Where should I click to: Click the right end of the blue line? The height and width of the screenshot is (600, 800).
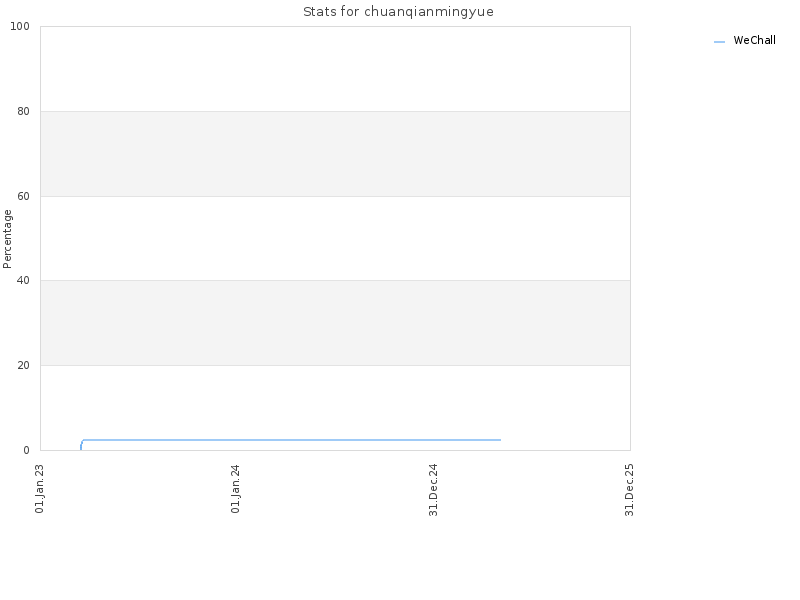point(500,440)
